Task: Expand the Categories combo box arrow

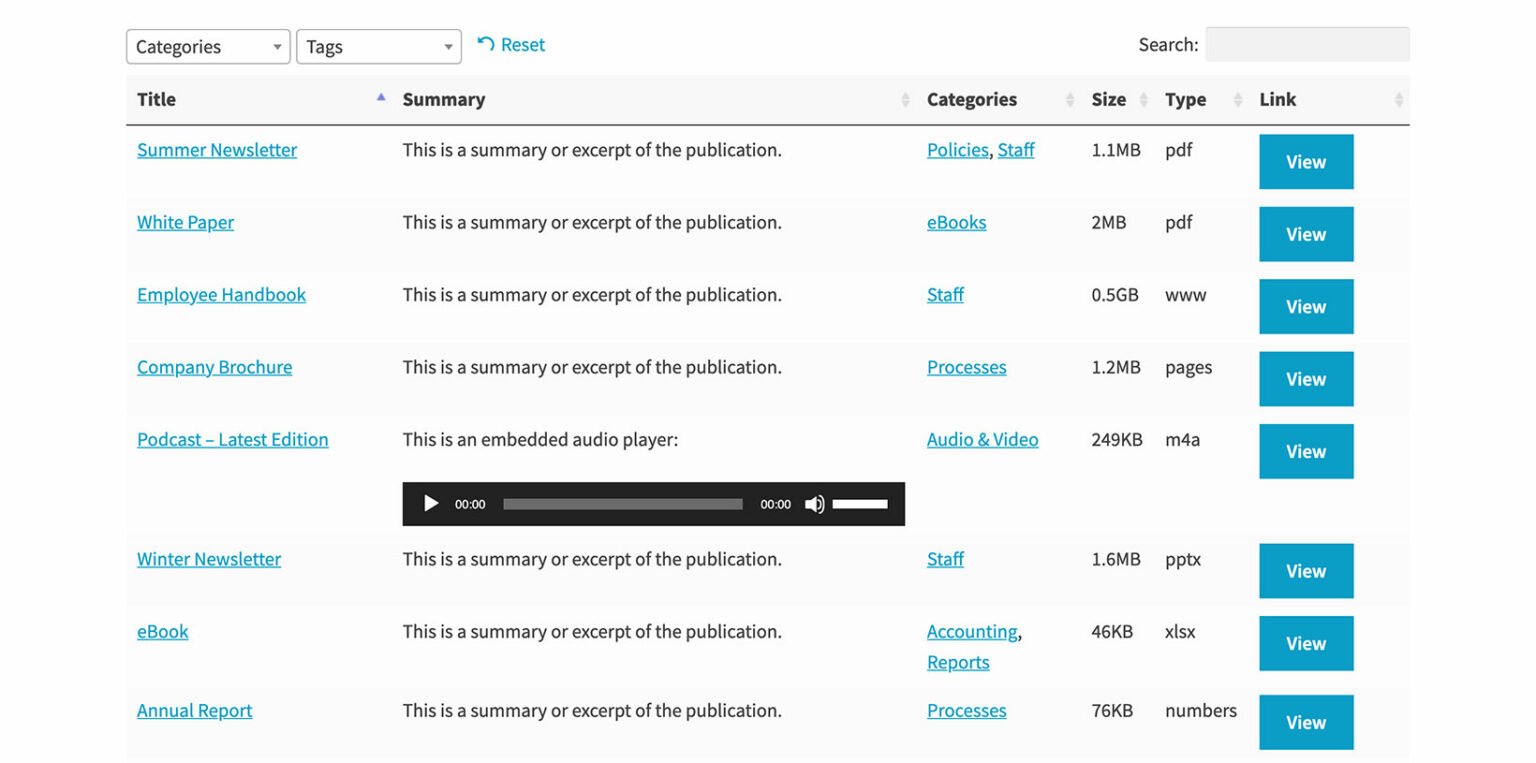Action: pos(276,46)
